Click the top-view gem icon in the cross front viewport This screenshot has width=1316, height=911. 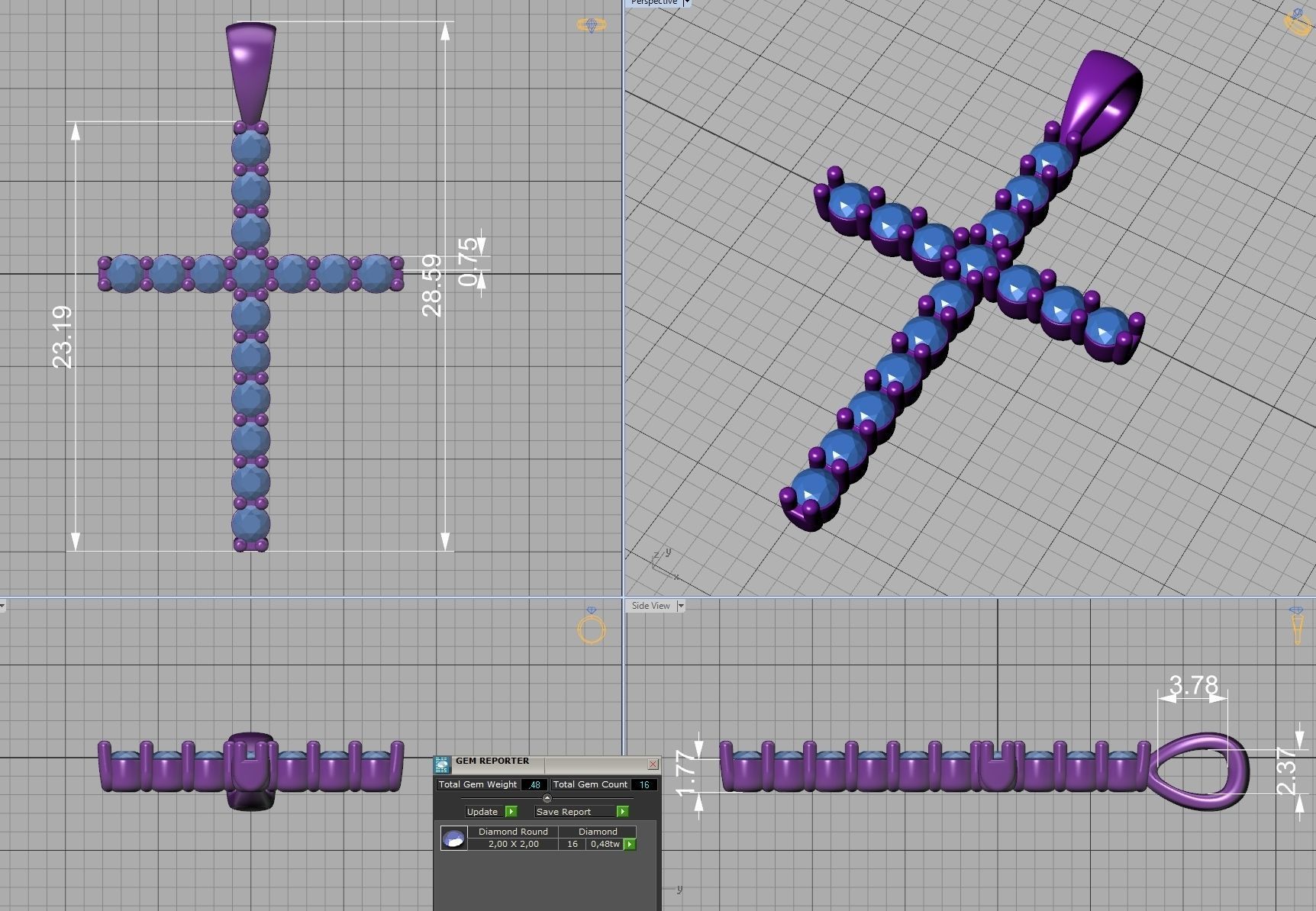pos(592,25)
